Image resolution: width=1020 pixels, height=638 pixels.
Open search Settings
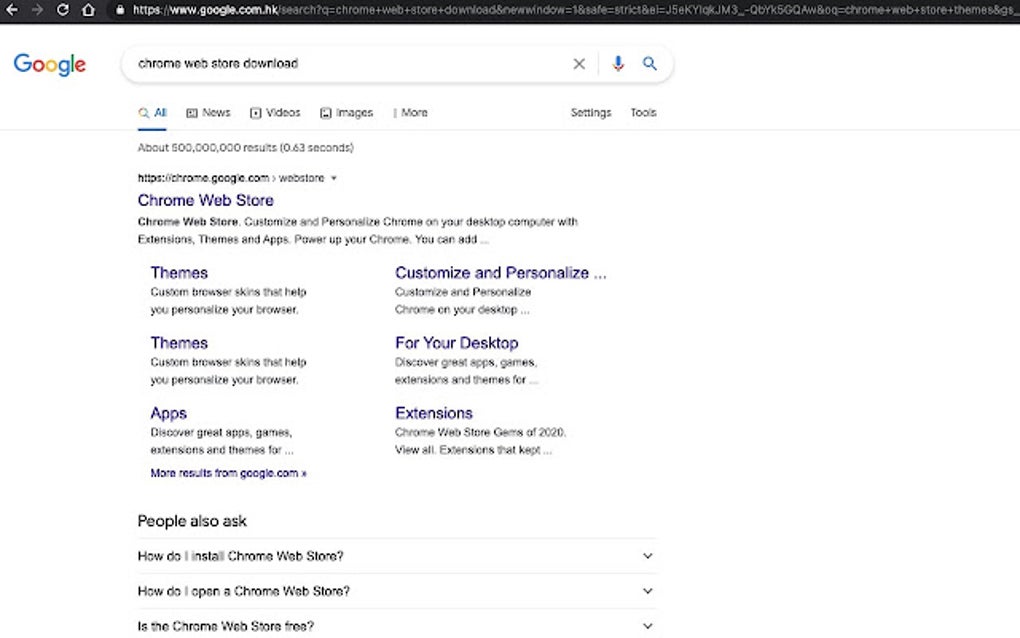pyautogui.click(x=590, y=112)
